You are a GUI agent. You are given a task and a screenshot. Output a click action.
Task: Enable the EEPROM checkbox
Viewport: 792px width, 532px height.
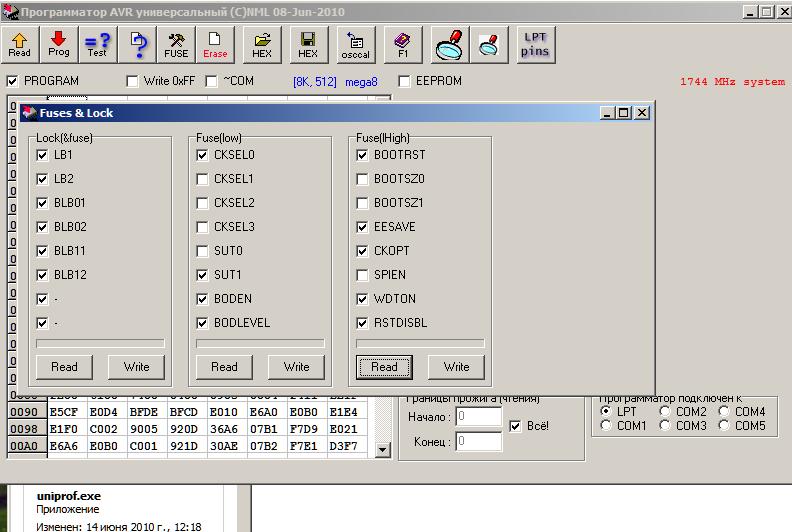point(405,81)
